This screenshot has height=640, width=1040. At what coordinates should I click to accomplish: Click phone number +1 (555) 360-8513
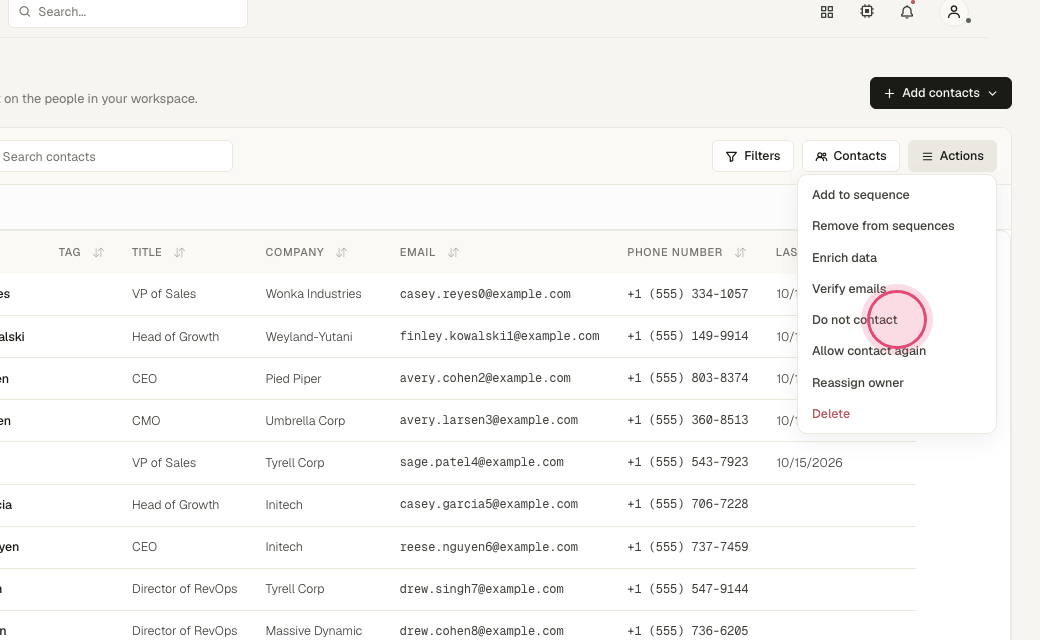688,420
